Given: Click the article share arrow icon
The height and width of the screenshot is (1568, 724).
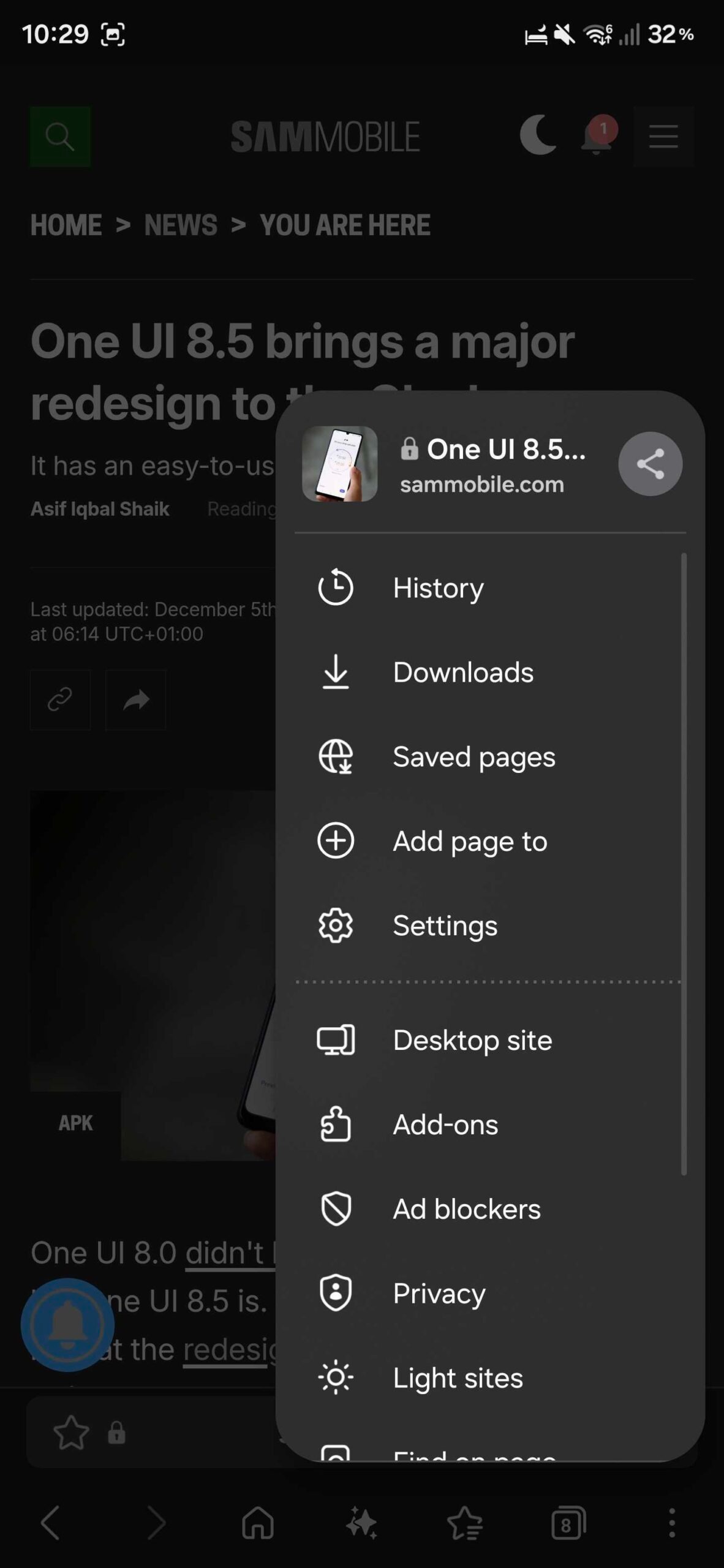Looking at the screenshot, I should coord(136,699).
